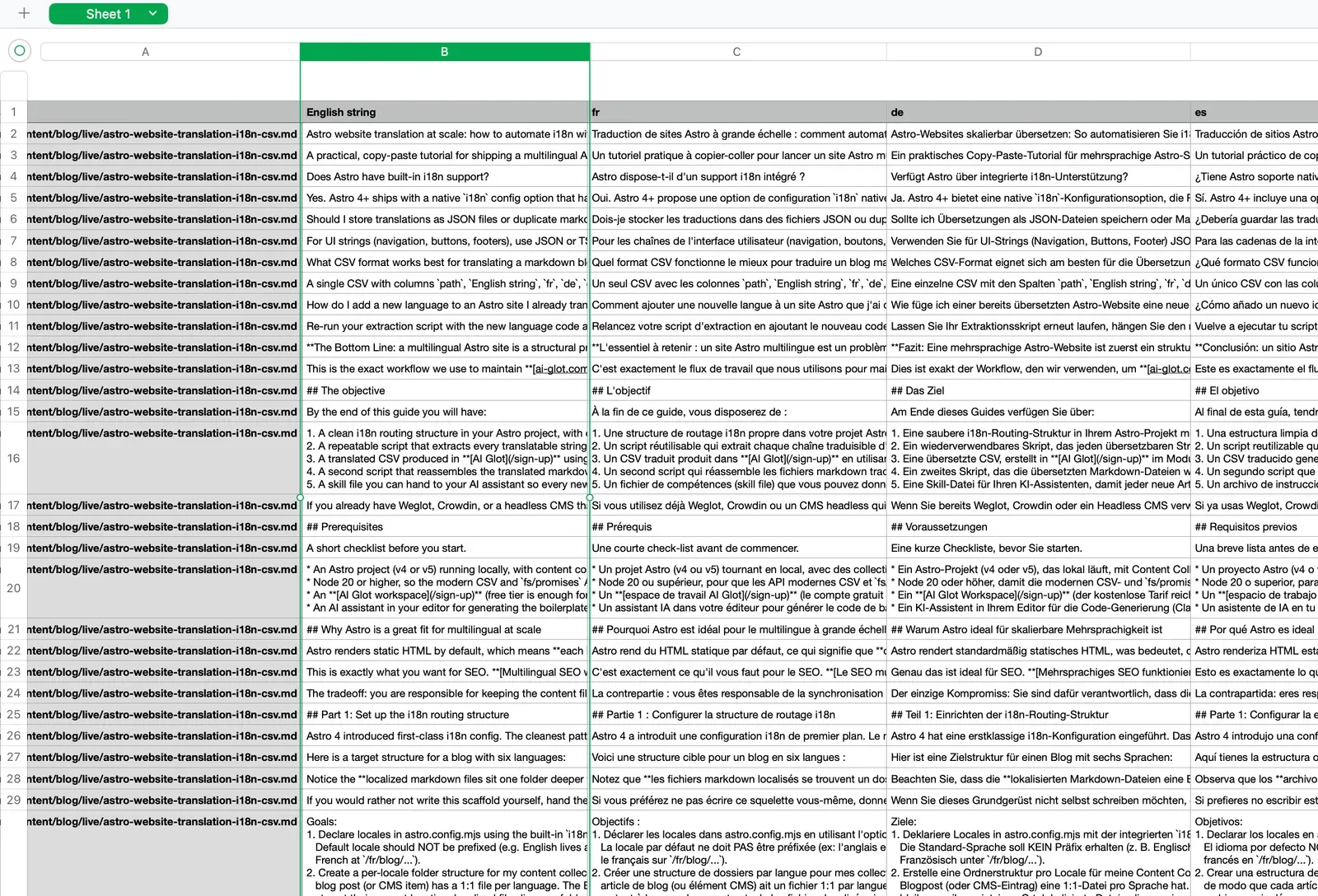Click the 'fr' header cell

738,112
